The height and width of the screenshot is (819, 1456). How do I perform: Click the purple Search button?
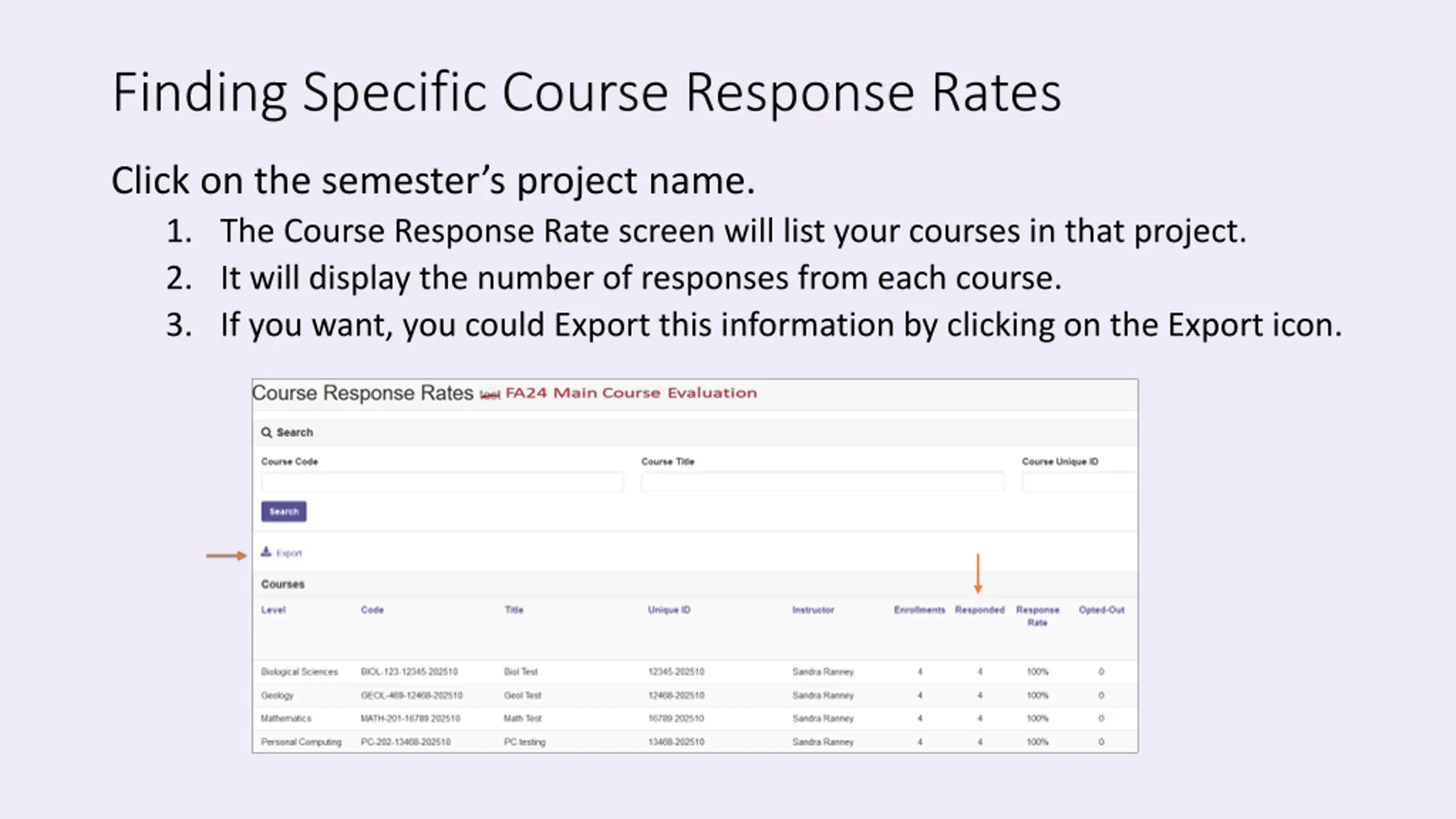(284, 511)
